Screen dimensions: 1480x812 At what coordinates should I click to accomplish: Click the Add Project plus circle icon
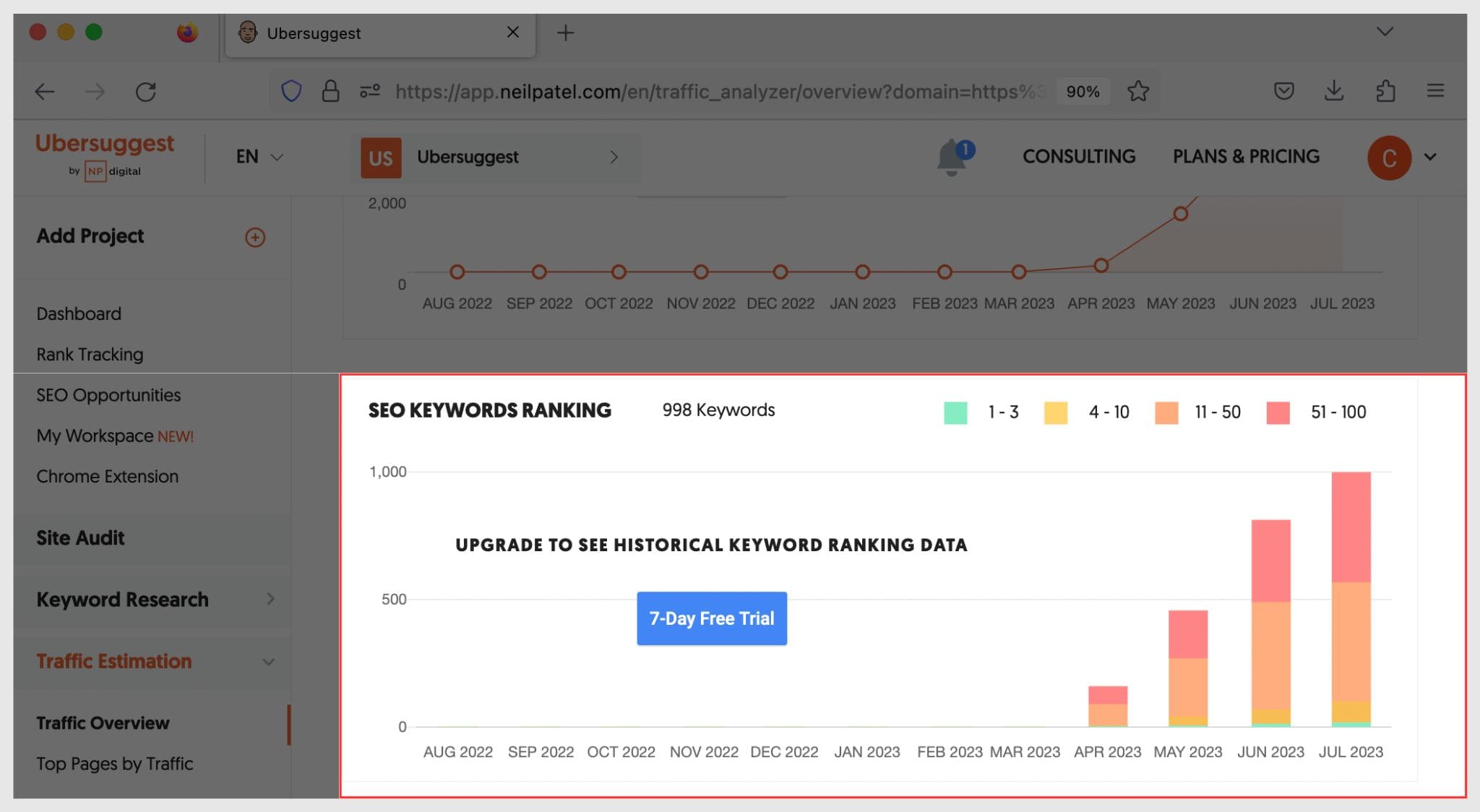[255, 237]
